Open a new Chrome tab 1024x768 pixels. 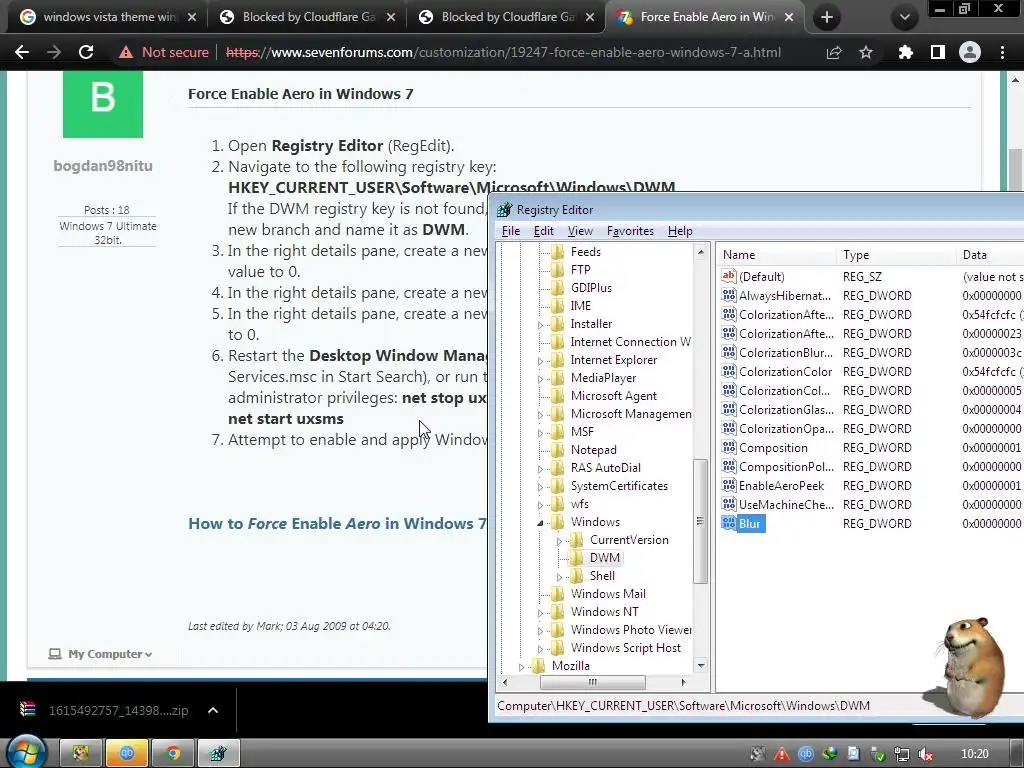(x=827, y=17)
